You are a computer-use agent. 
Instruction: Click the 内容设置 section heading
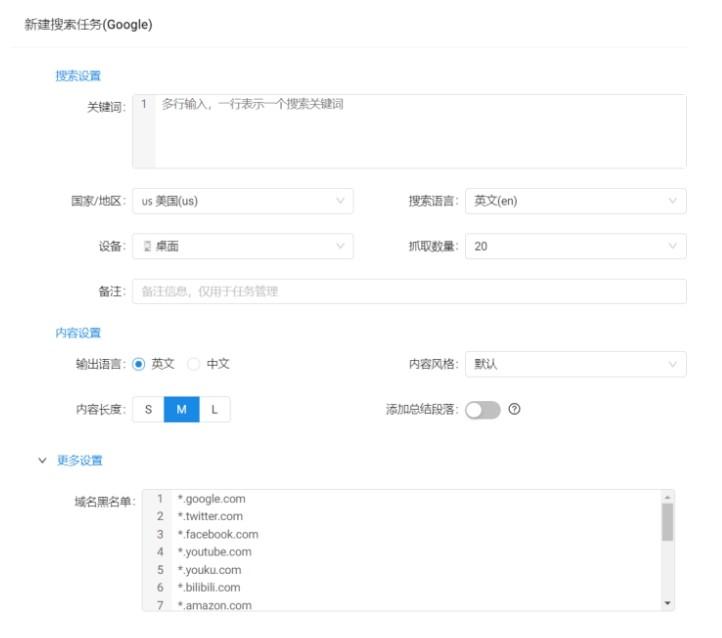(x=78, y=333)
